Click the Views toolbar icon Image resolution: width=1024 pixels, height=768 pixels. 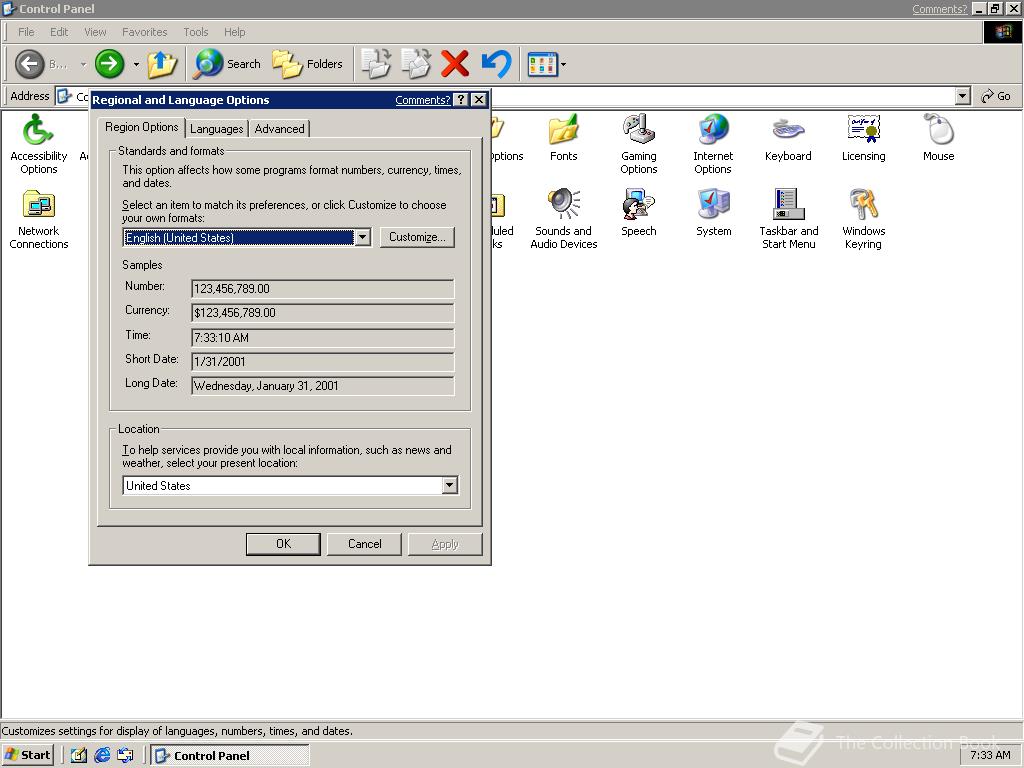tap(542, 64)
